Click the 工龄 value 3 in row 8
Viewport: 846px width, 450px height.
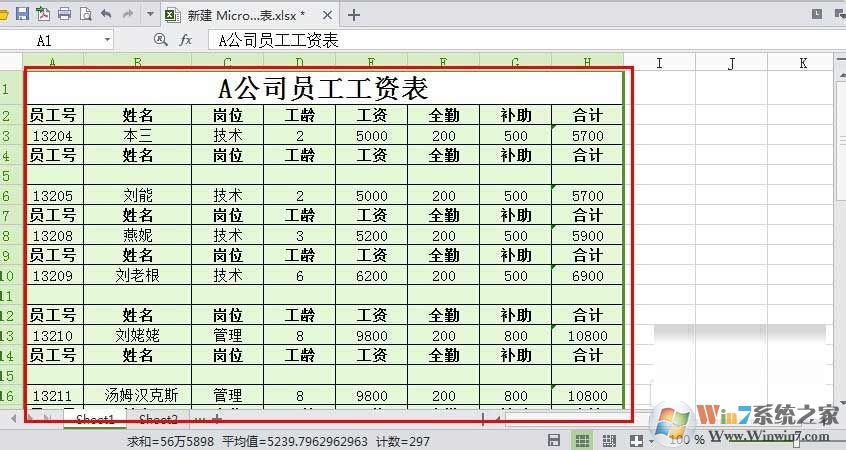tap(299, 235)
